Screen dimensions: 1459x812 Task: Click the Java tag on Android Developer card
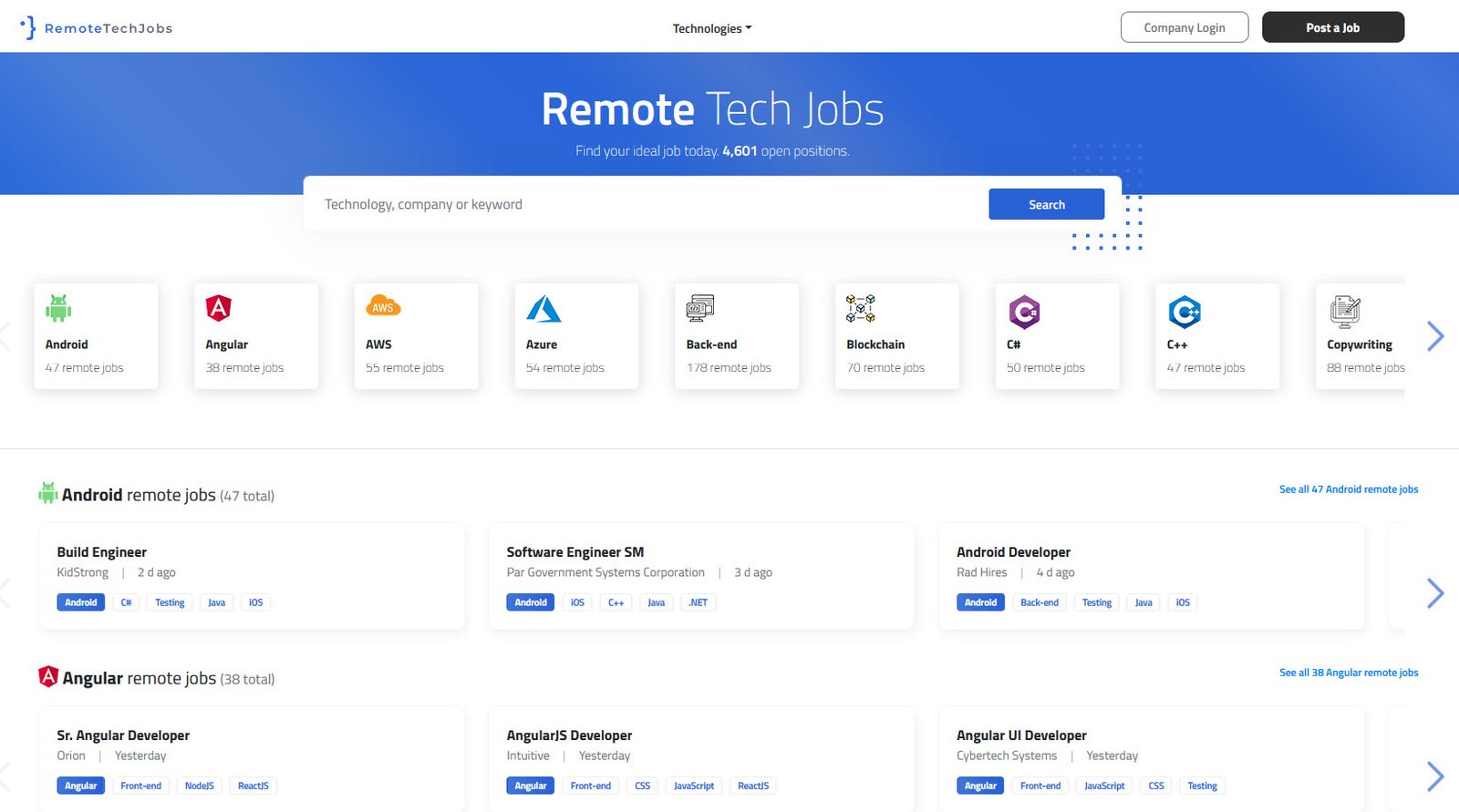1143,602
